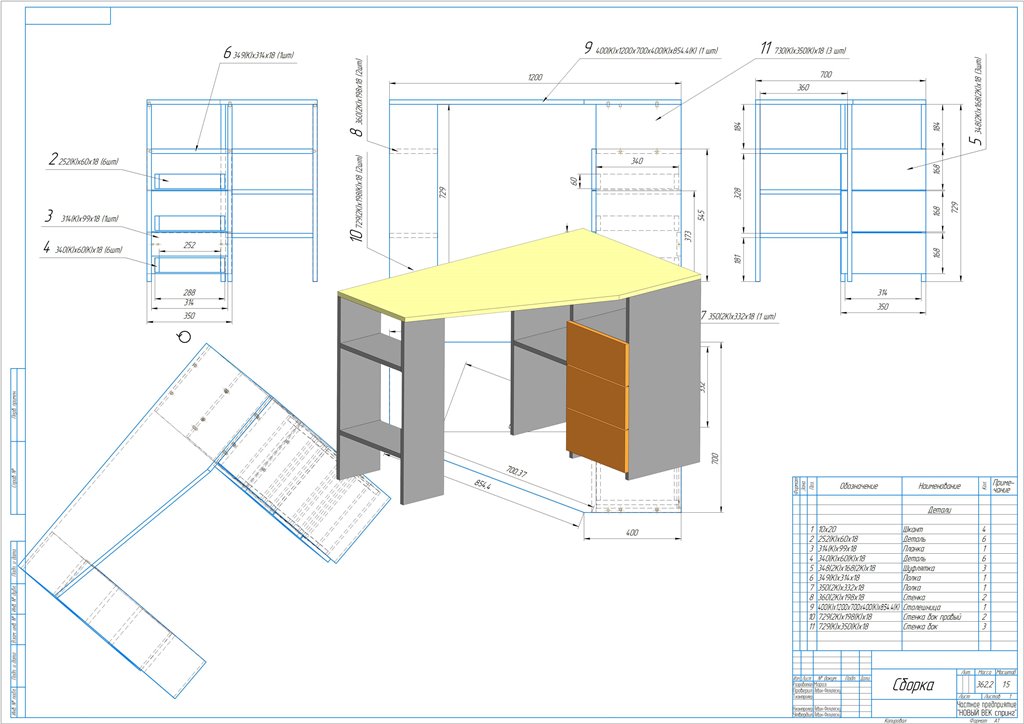Click callout 9 tabletop size label
The width and height of the screenshot is (1024, 724).
pyautogui.click(x=651, y=49)
